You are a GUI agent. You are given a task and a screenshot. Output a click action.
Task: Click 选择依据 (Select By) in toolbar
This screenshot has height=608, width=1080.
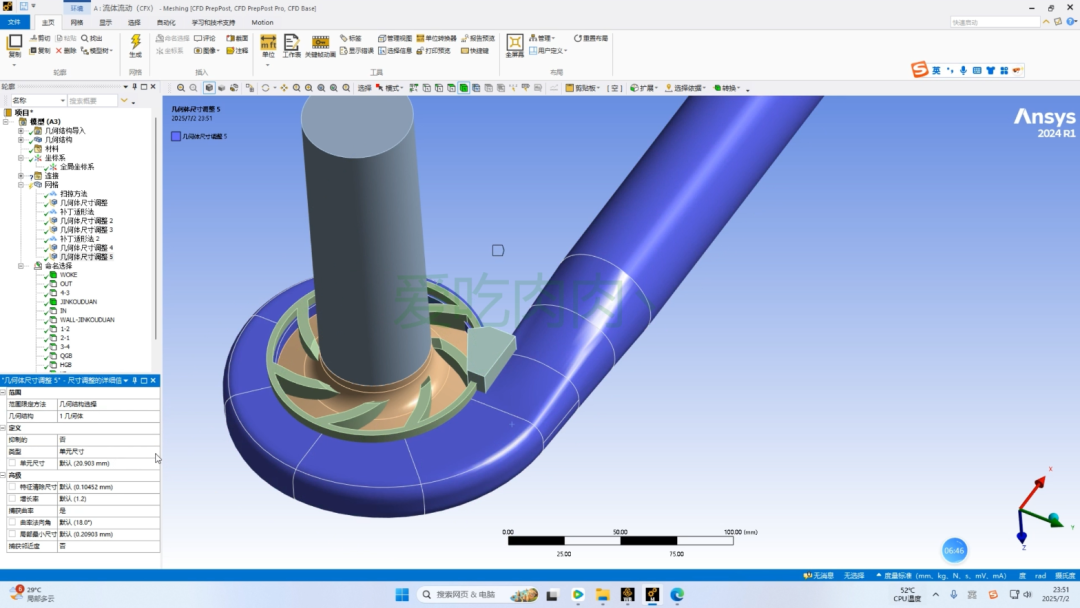685,88
